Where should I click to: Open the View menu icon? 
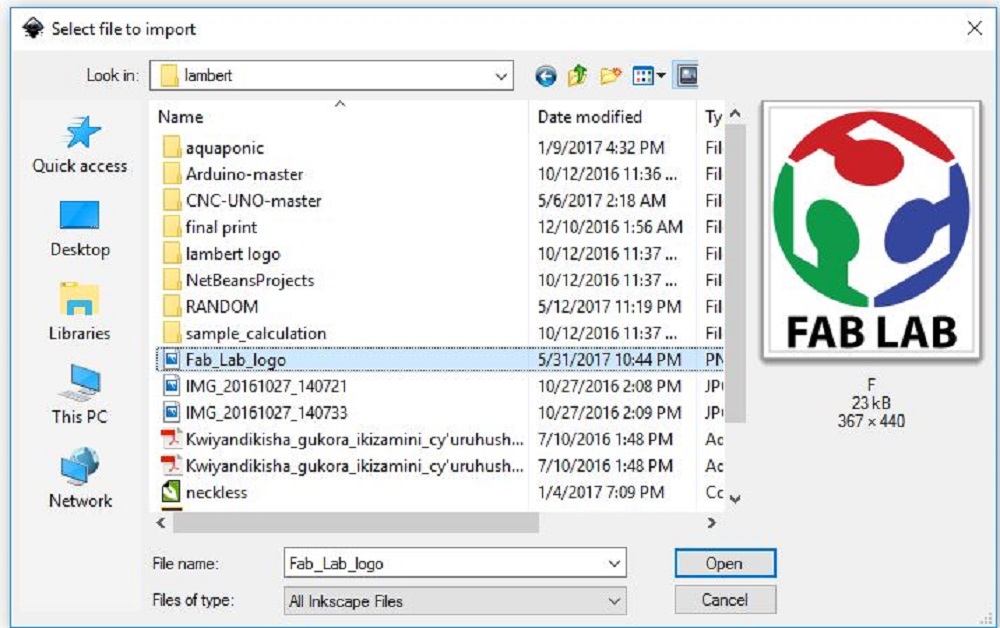coord(649,76)
